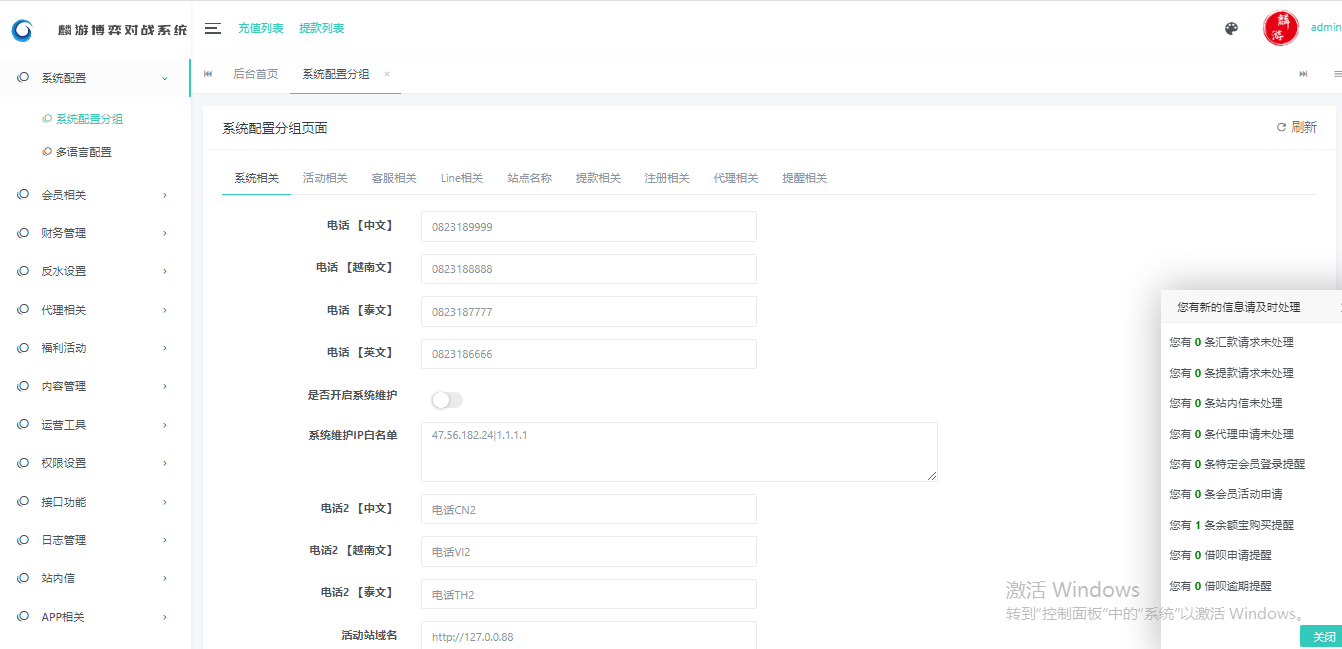Click the 系统维护IP白名单 text area
The width and height of the screenshot is (1342, 649).
678,452
